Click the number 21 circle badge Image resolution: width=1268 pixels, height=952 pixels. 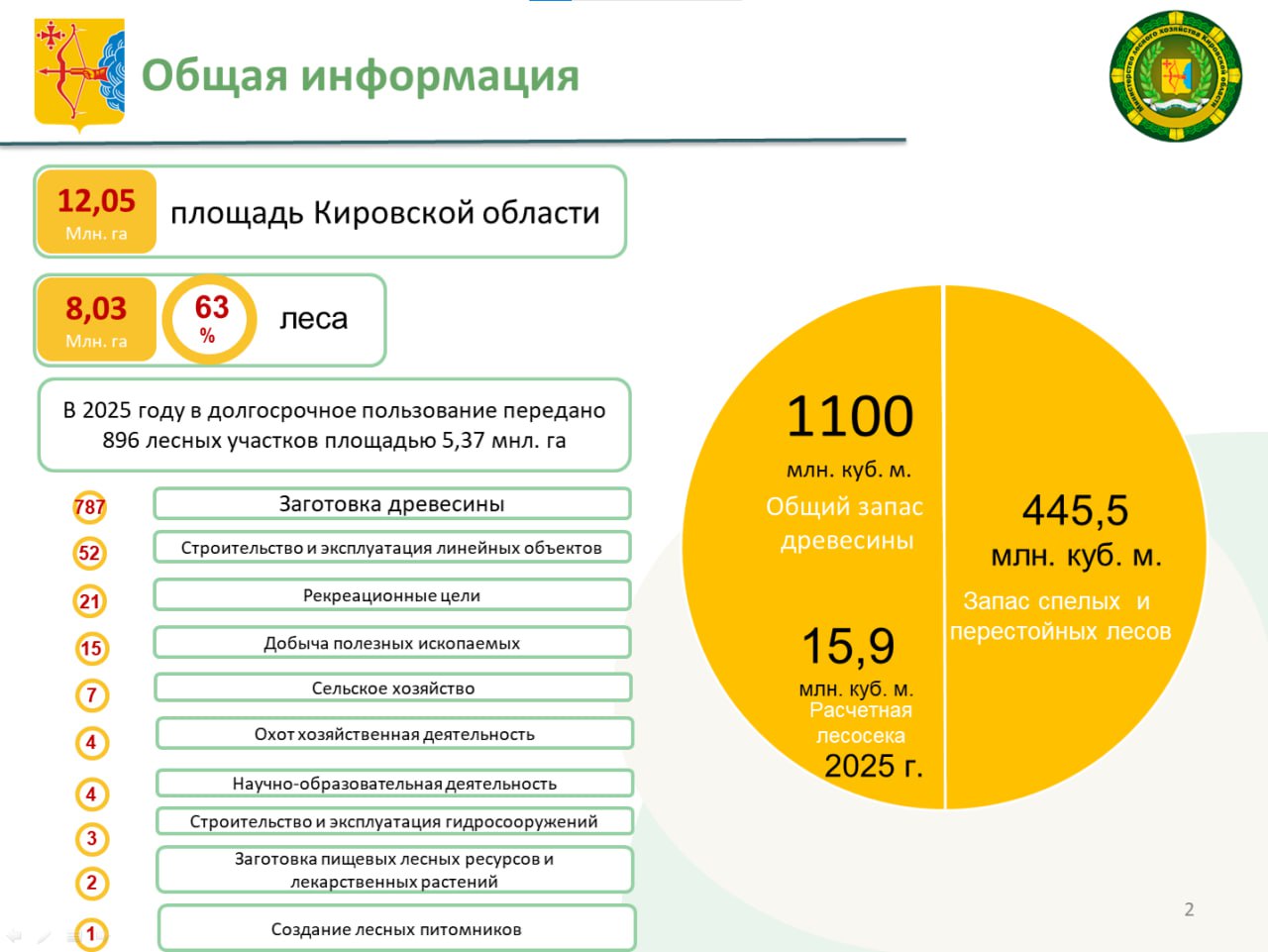point(90,601)
